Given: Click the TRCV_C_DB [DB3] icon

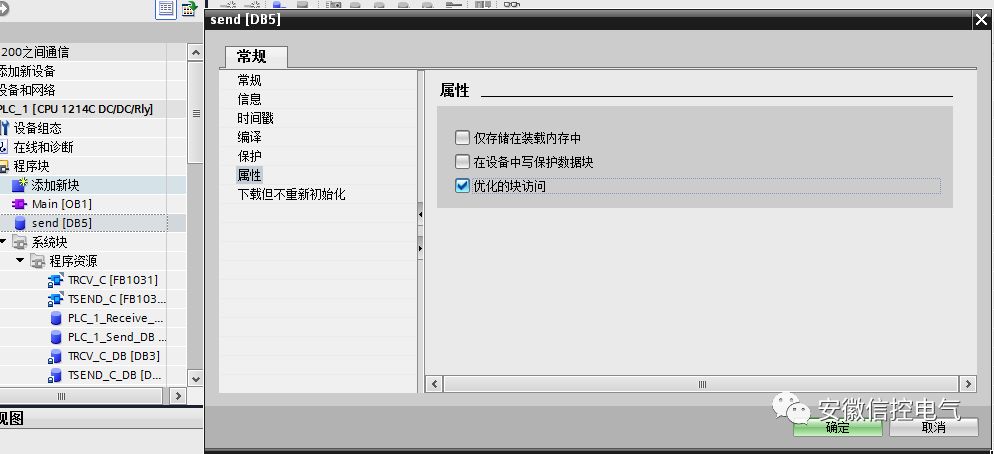Looking at the screenshot, I should point(56,356).
